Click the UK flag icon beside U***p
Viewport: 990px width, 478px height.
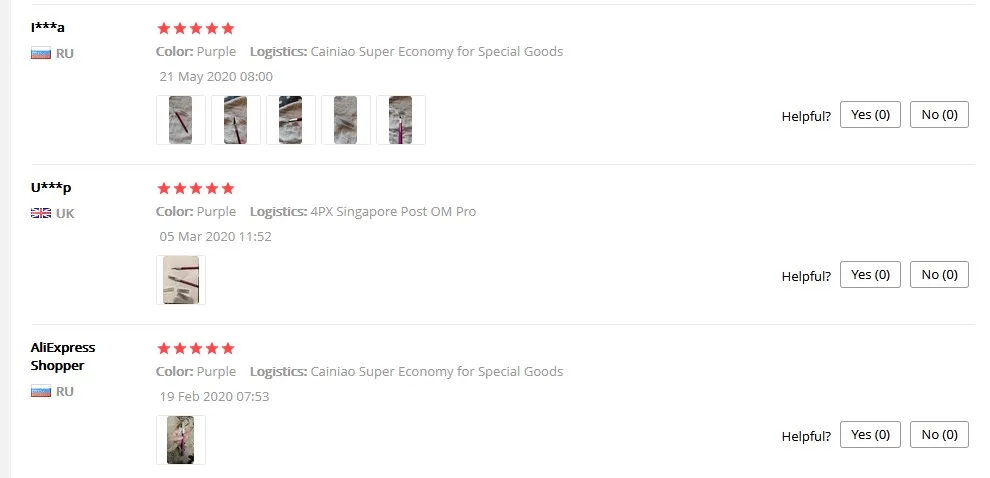(x=41, y=213)
